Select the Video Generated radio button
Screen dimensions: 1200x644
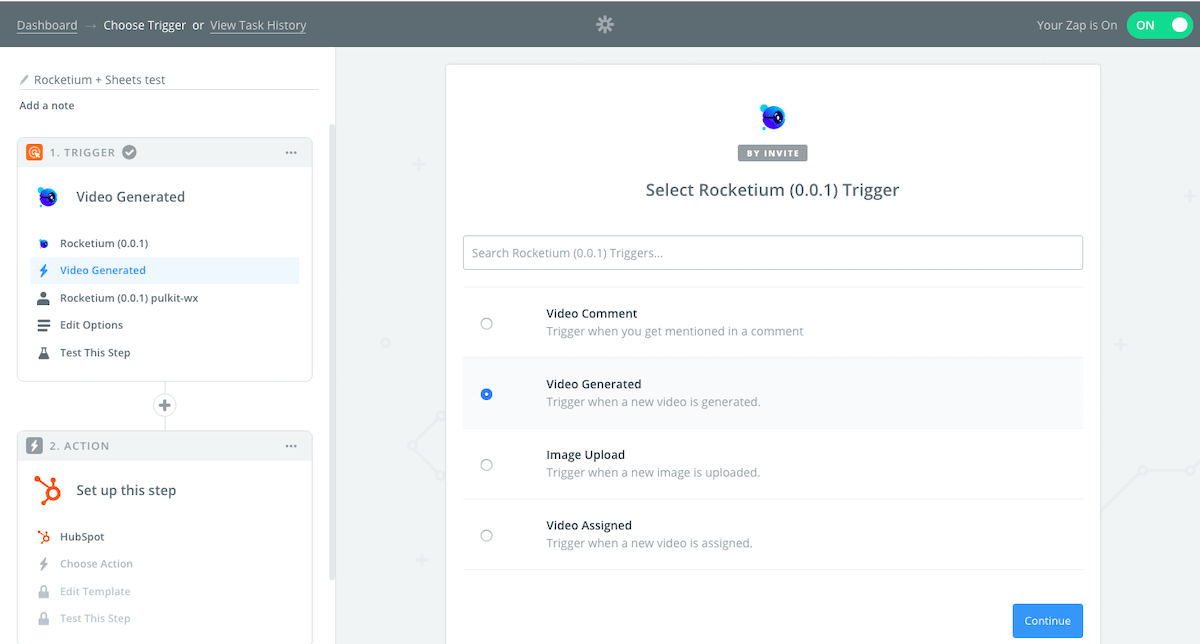486,394
